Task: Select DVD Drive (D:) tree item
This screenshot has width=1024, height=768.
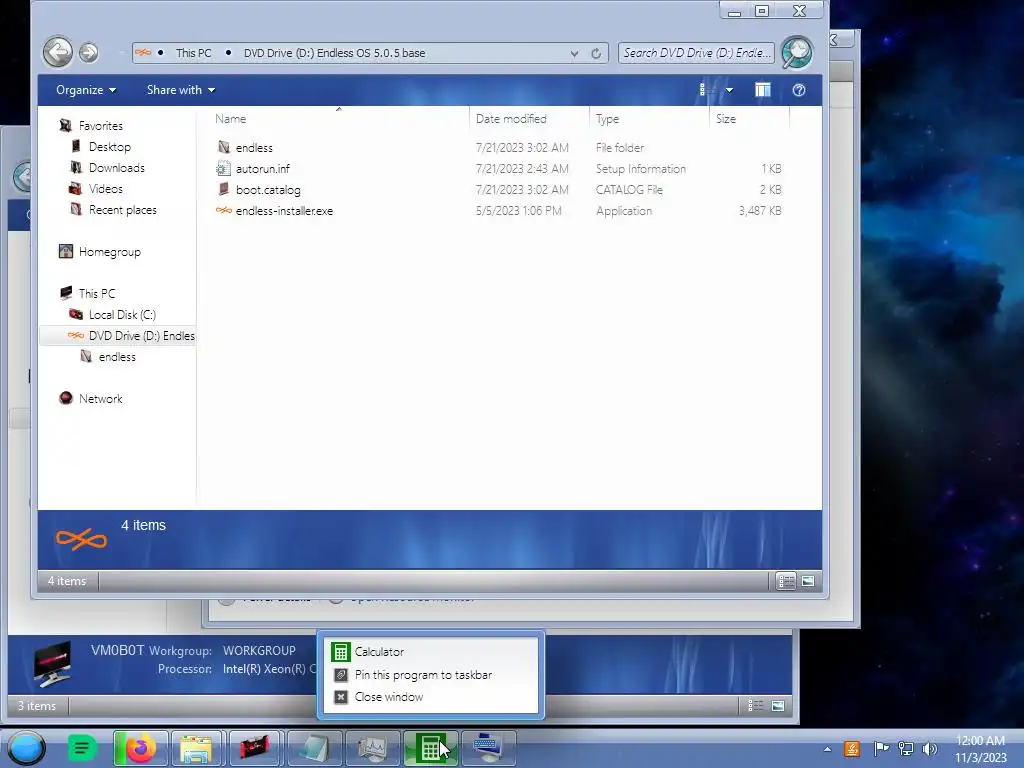Action: tap(118, 336)
